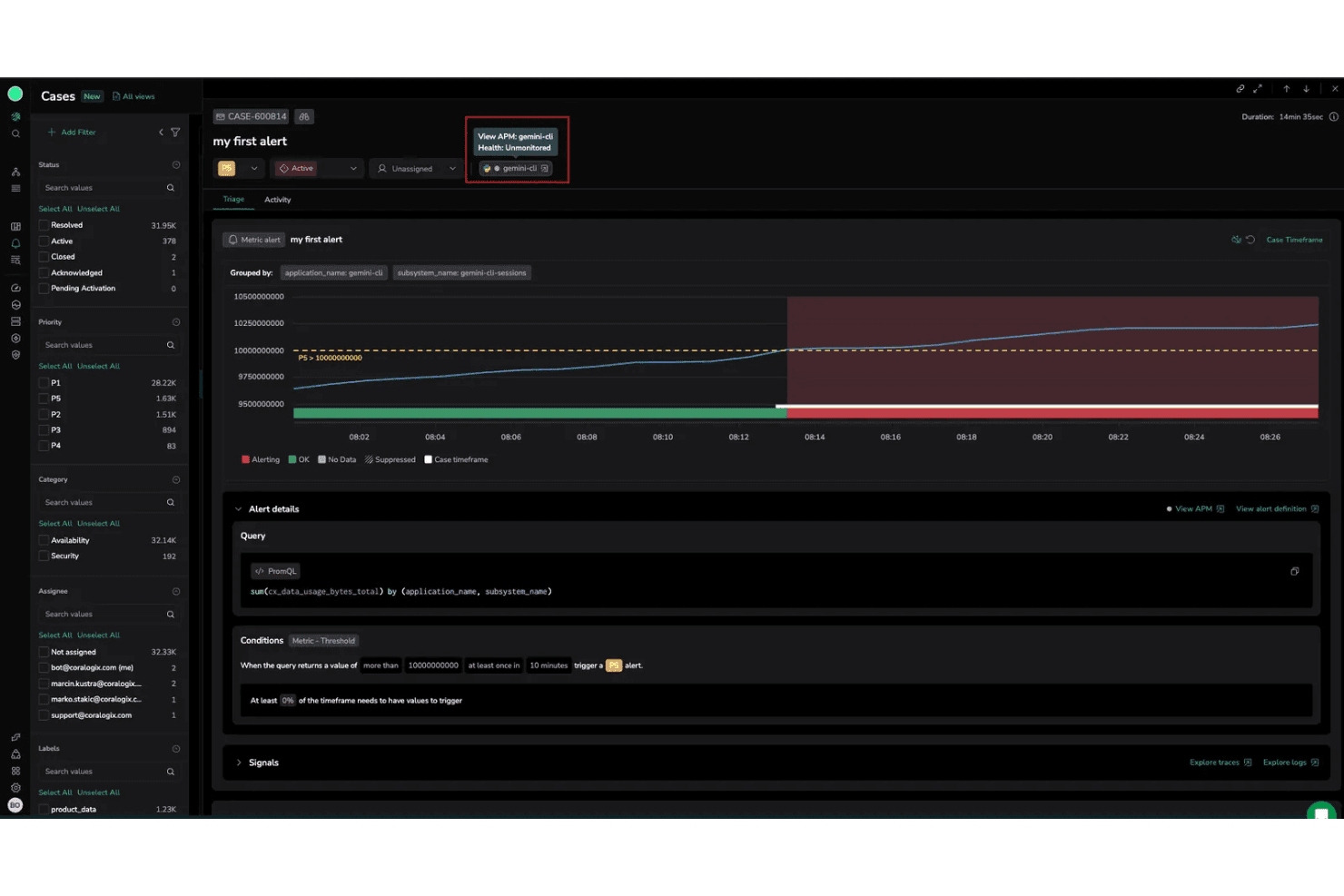Expand the case panel to full screen

pyautogui.click(x=1258, y=89)
